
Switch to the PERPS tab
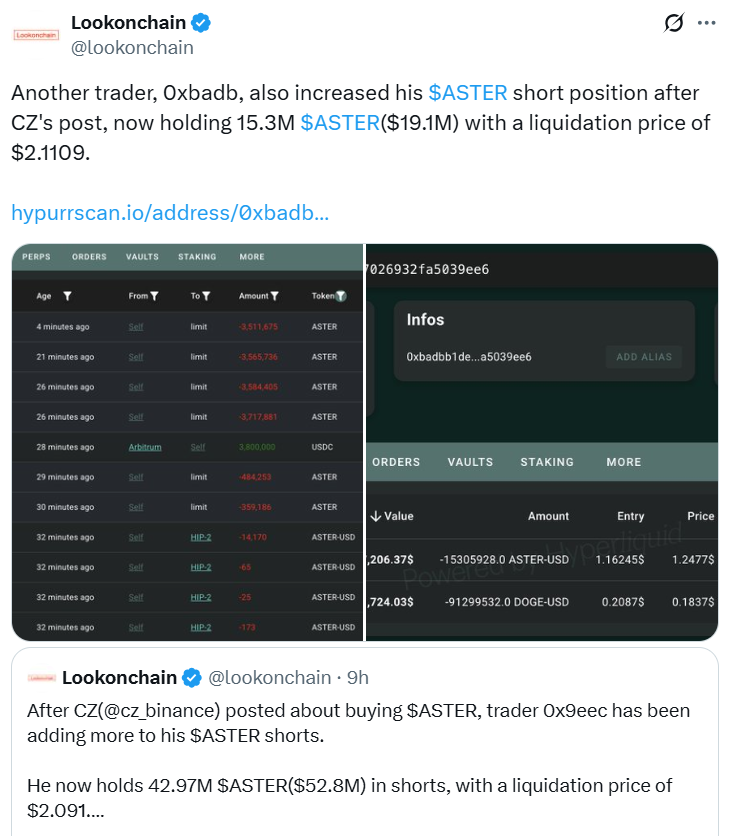pos(36,256)
